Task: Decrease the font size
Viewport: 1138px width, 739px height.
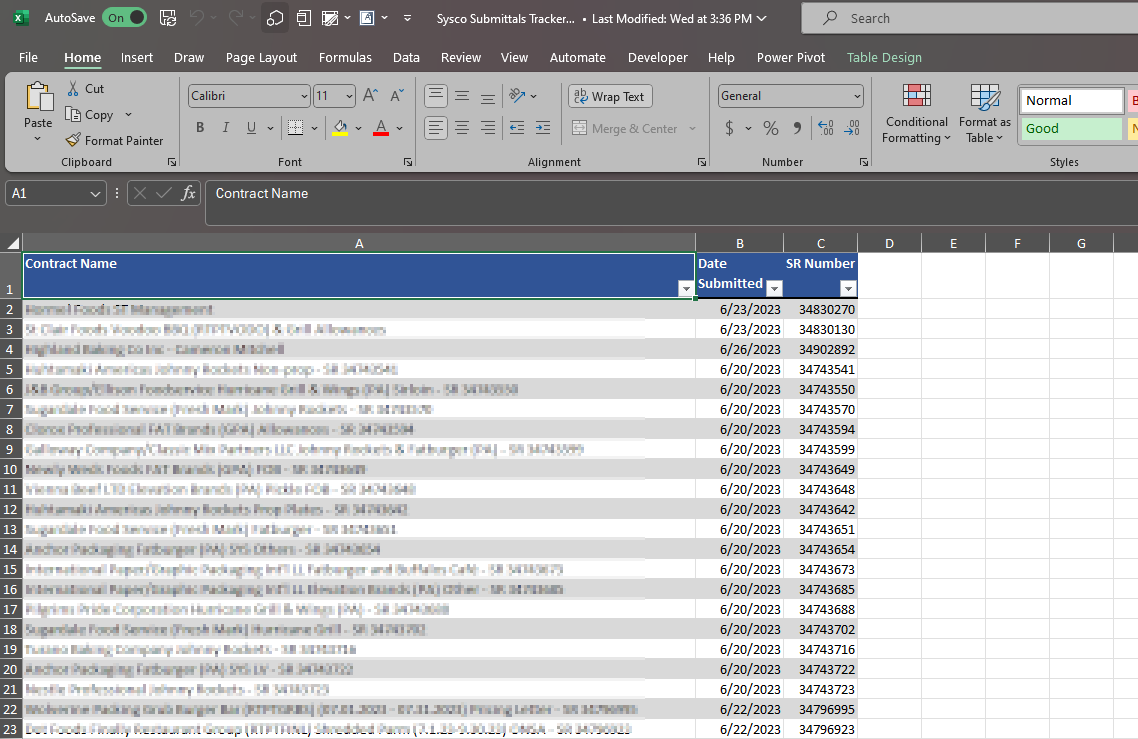Action: coord(396,96)
